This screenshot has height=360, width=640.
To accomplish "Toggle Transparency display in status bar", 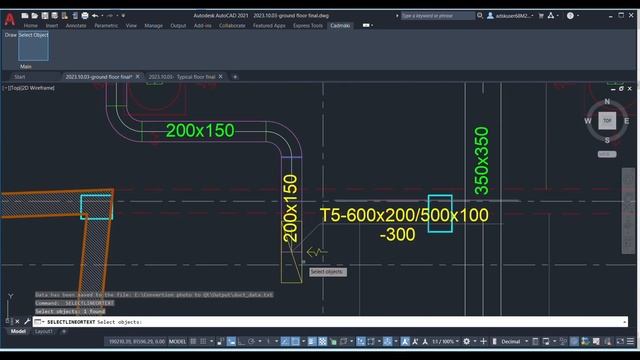I will point(322,341).
